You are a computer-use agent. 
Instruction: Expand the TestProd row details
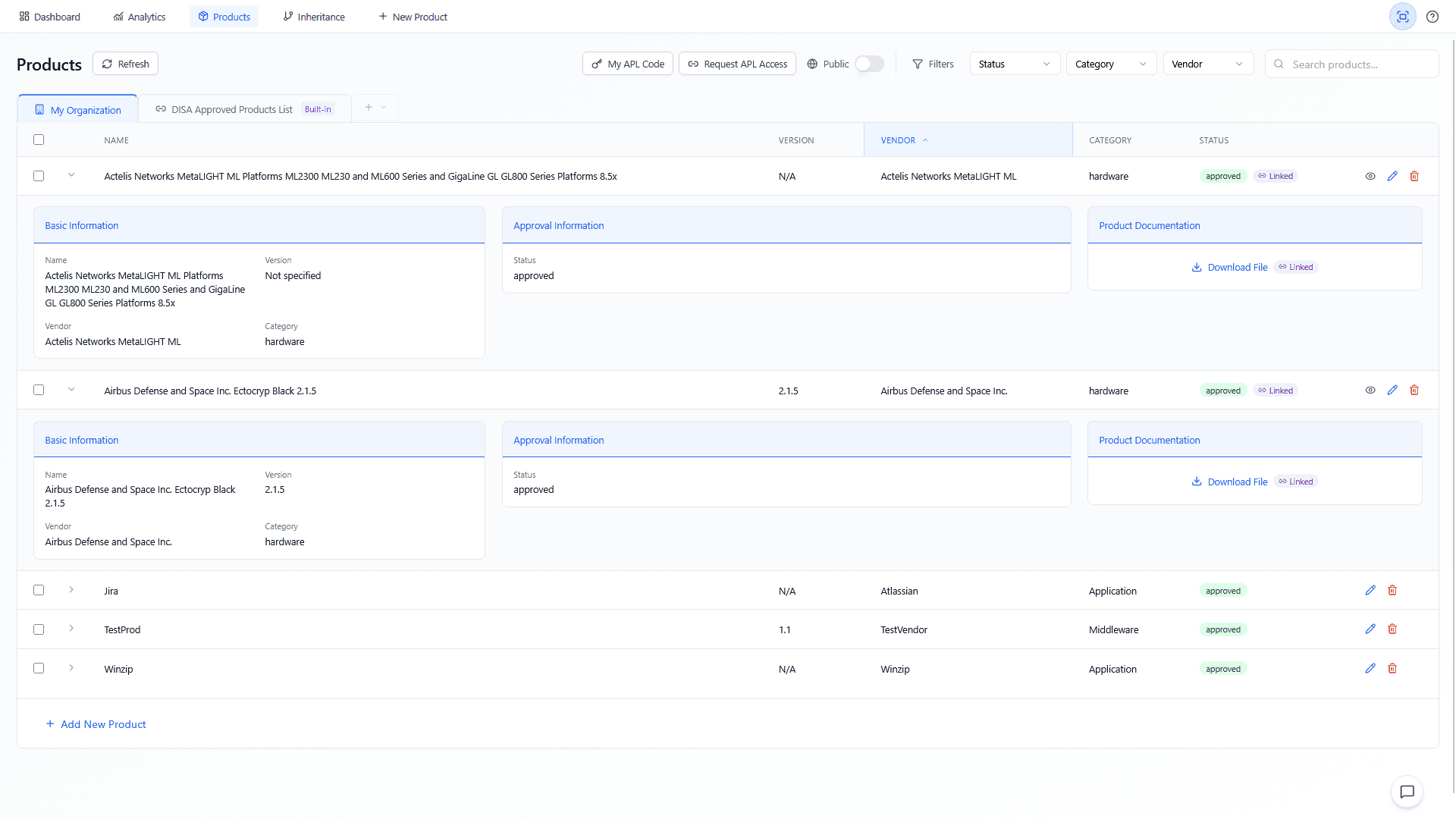point(71,629)
